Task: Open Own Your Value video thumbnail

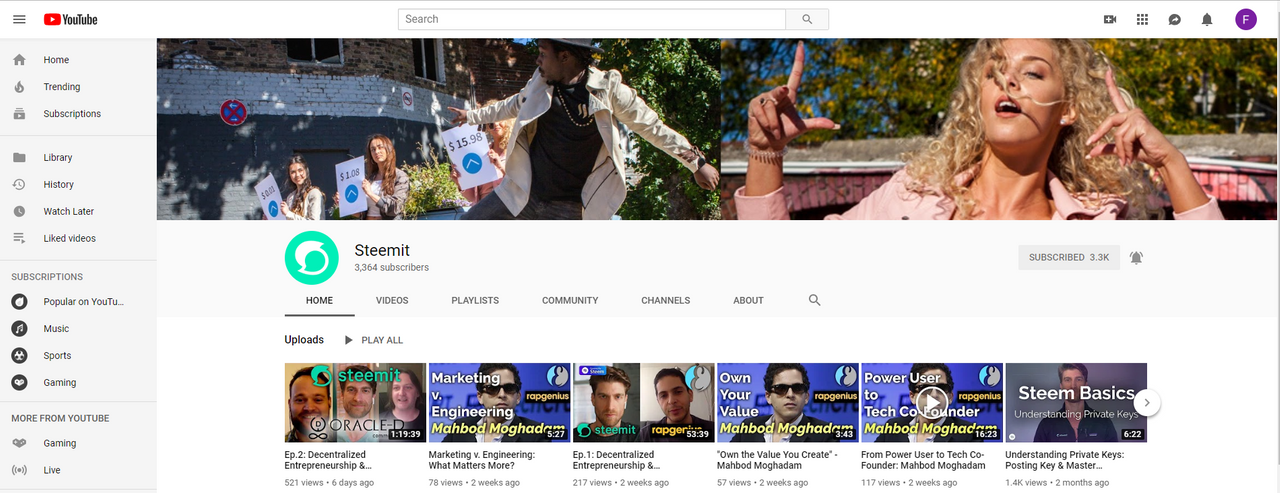Action: tap(788, 402)
